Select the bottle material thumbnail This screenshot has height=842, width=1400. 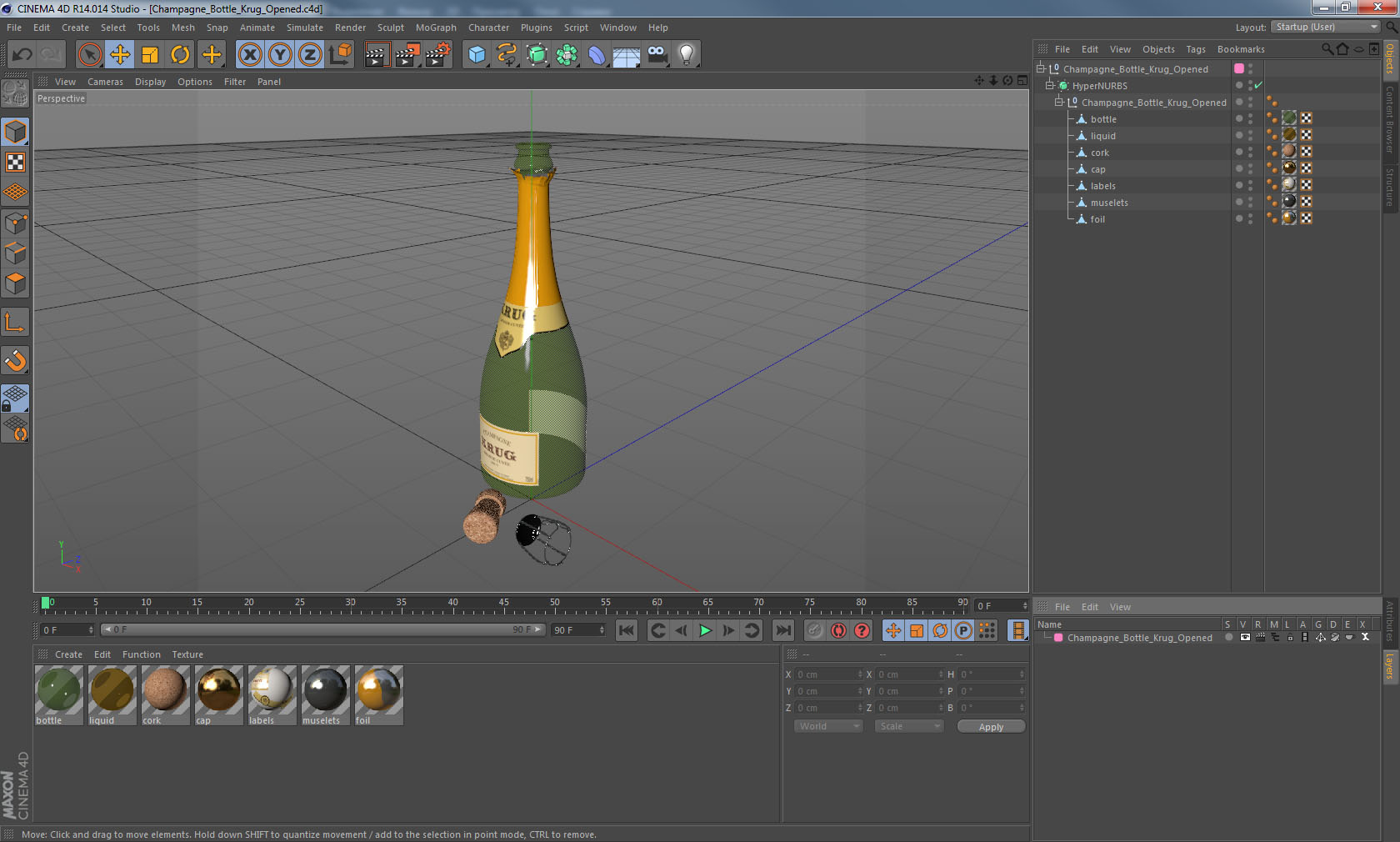pos(59,694)
